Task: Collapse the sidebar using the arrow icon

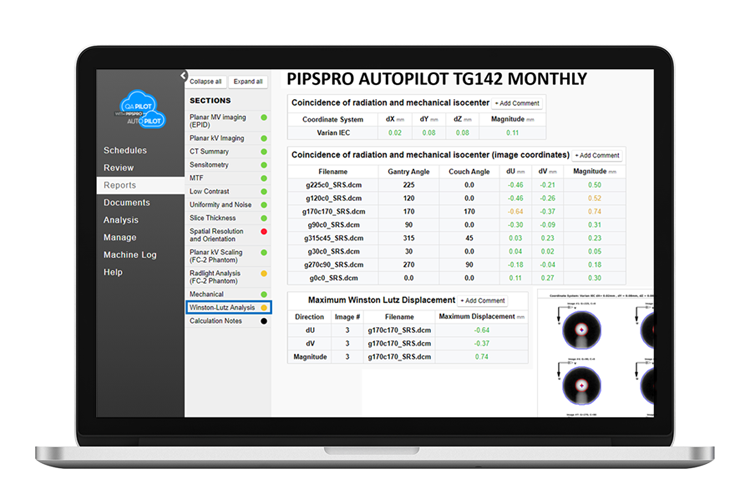Action: pos(183,76)
